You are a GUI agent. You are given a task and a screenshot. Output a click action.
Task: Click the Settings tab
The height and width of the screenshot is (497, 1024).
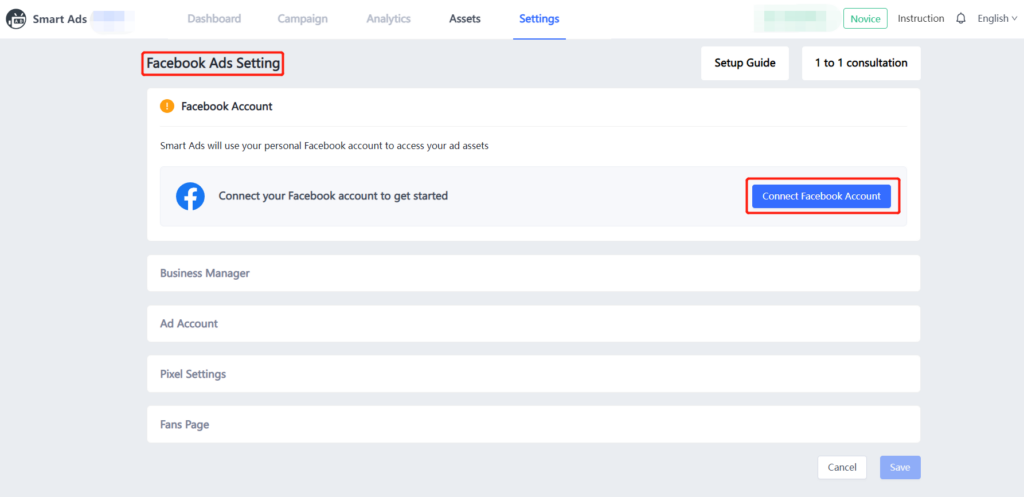pos(539,19)
